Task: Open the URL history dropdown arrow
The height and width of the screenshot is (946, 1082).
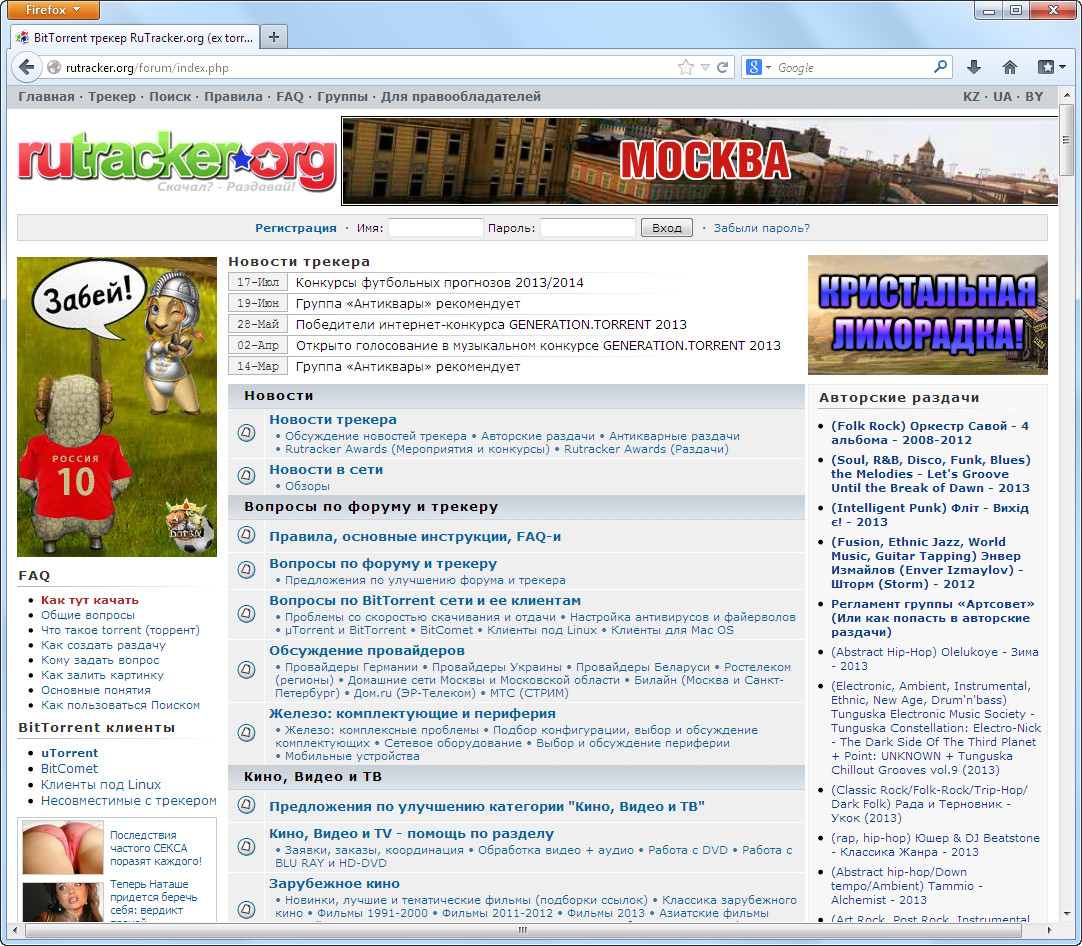Action: click(x=705, y=67)
